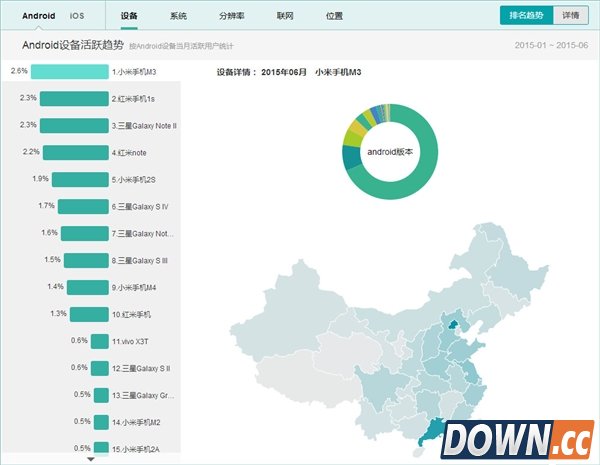Image resolution: width=600 pixels, height=465 pixels.
Task: Select the 小米手机M3 bar at 2.6%
Action: tap(69, 72)
